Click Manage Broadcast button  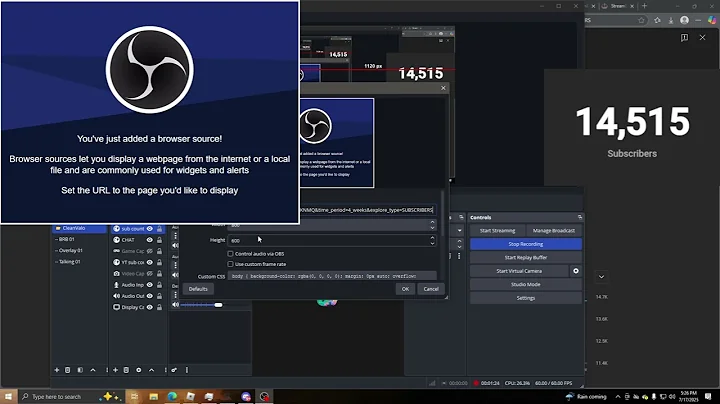click(554, 230)
